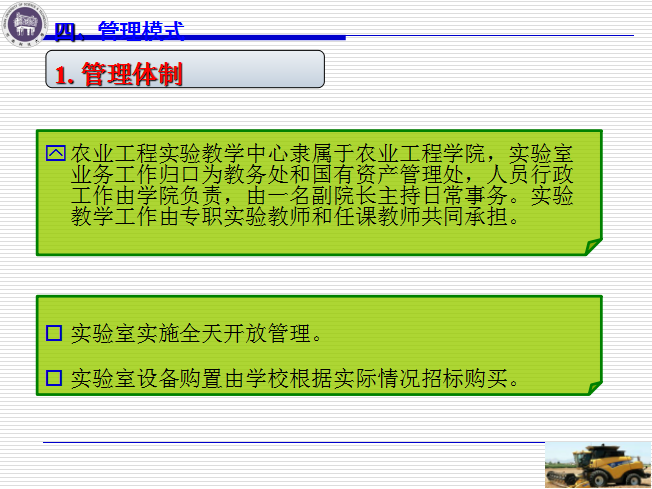Click the square bullet before 实验室实施全天开放管理

click(x=55, y=333)
